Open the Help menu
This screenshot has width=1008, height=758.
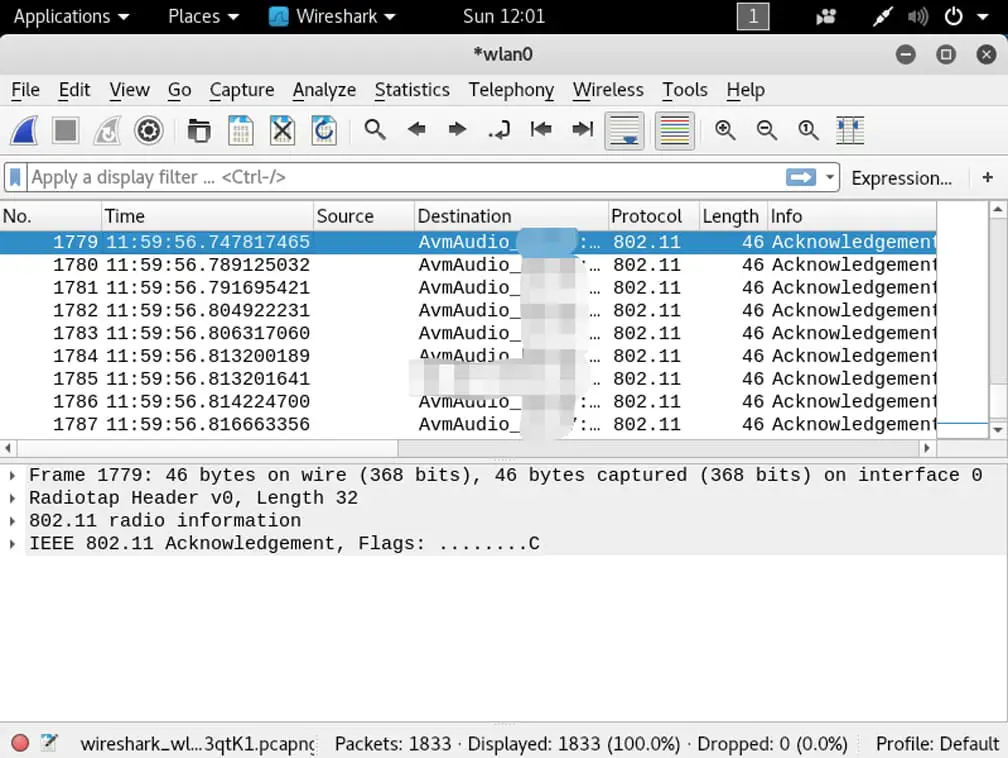[746, 90]
